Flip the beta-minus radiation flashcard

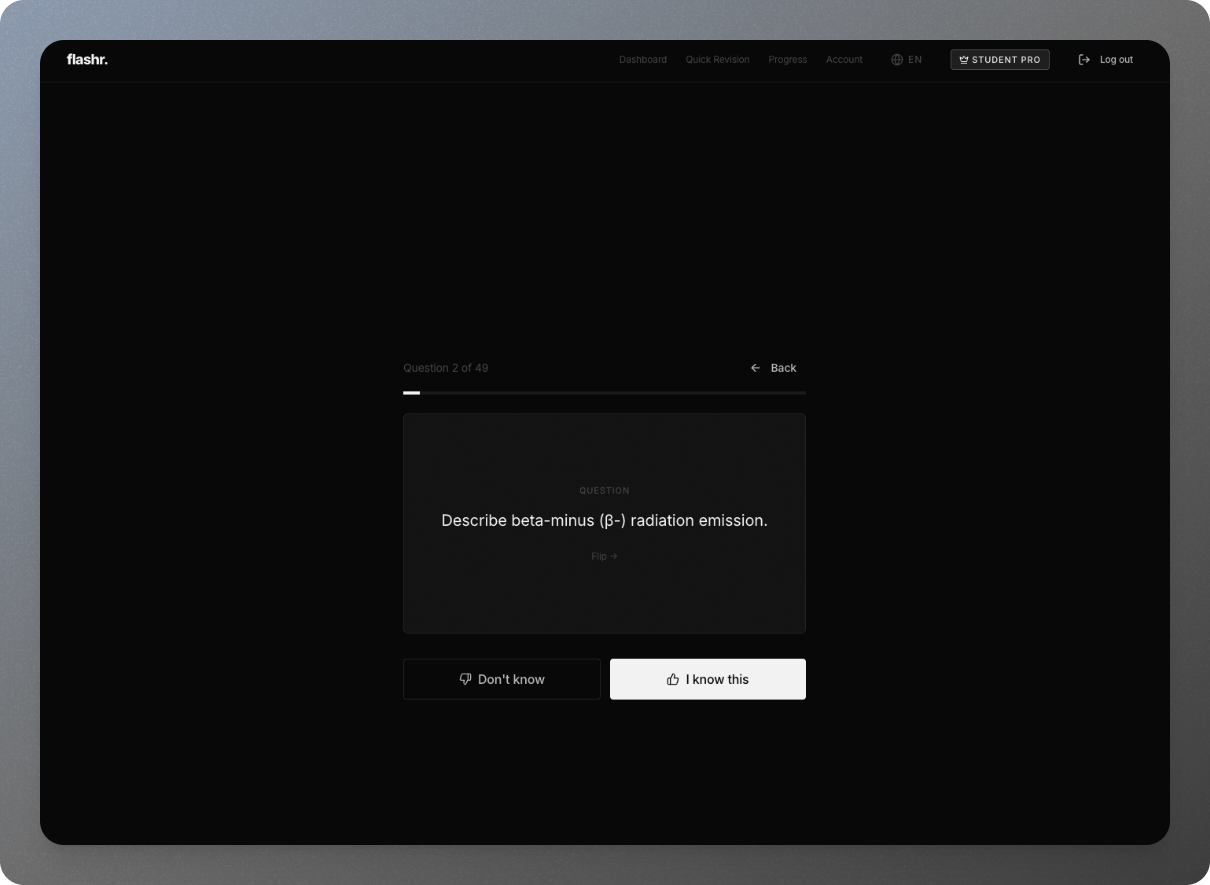[x=604, y=520]
